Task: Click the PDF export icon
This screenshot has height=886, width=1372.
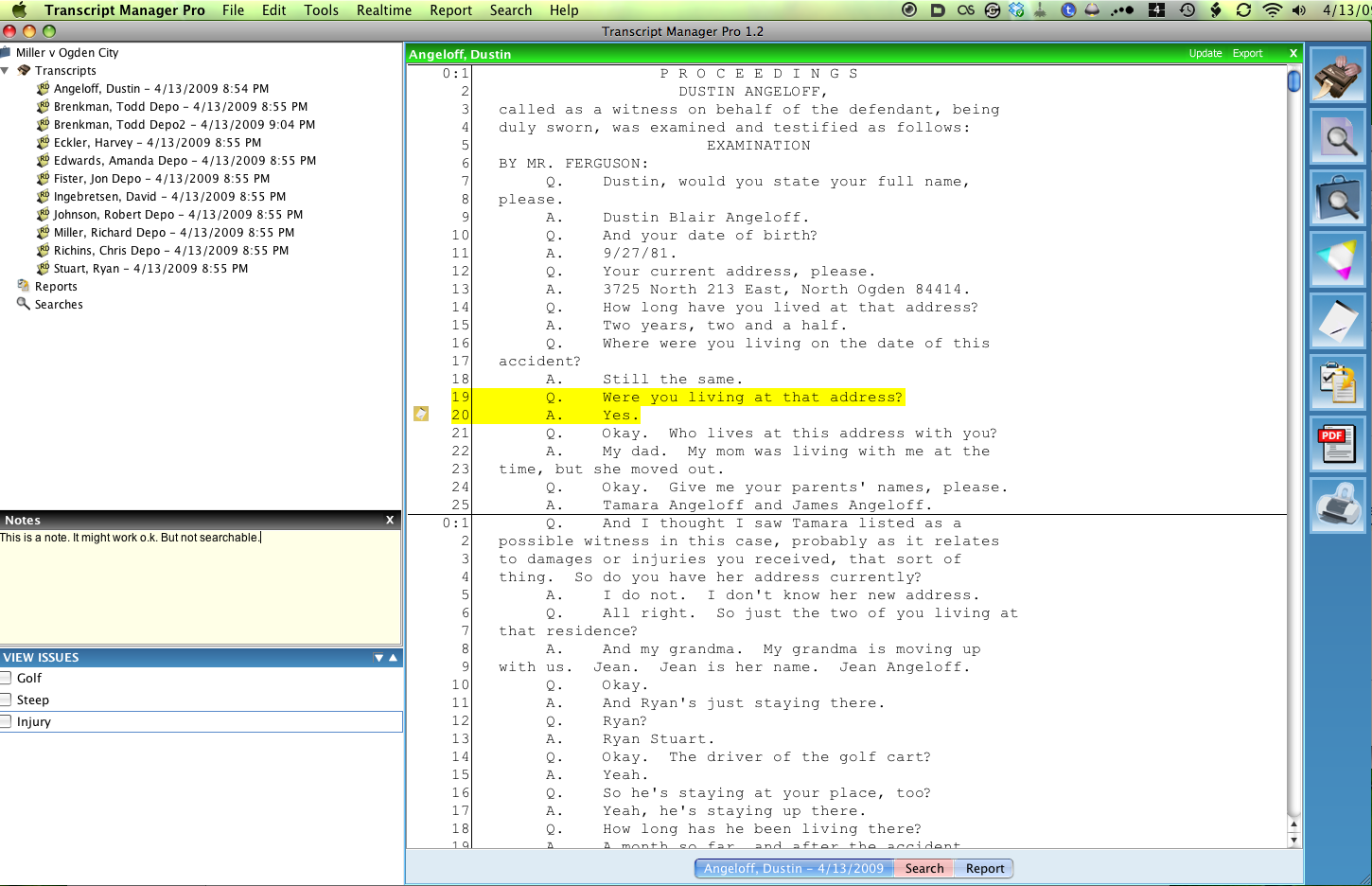Action: click(1338, 444)
